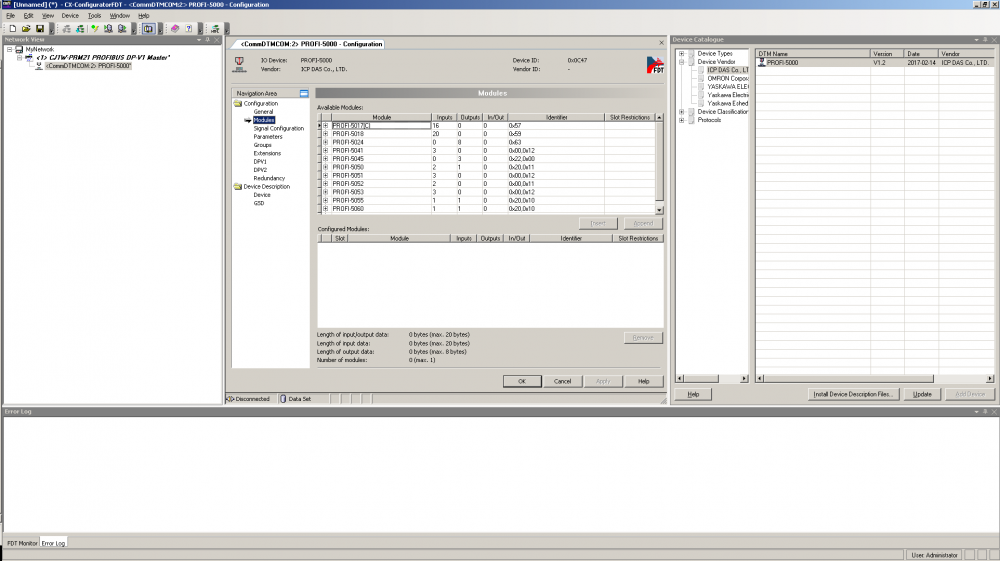Click the PROFI-5000 device icon in the DTM list

coord(761,62)
